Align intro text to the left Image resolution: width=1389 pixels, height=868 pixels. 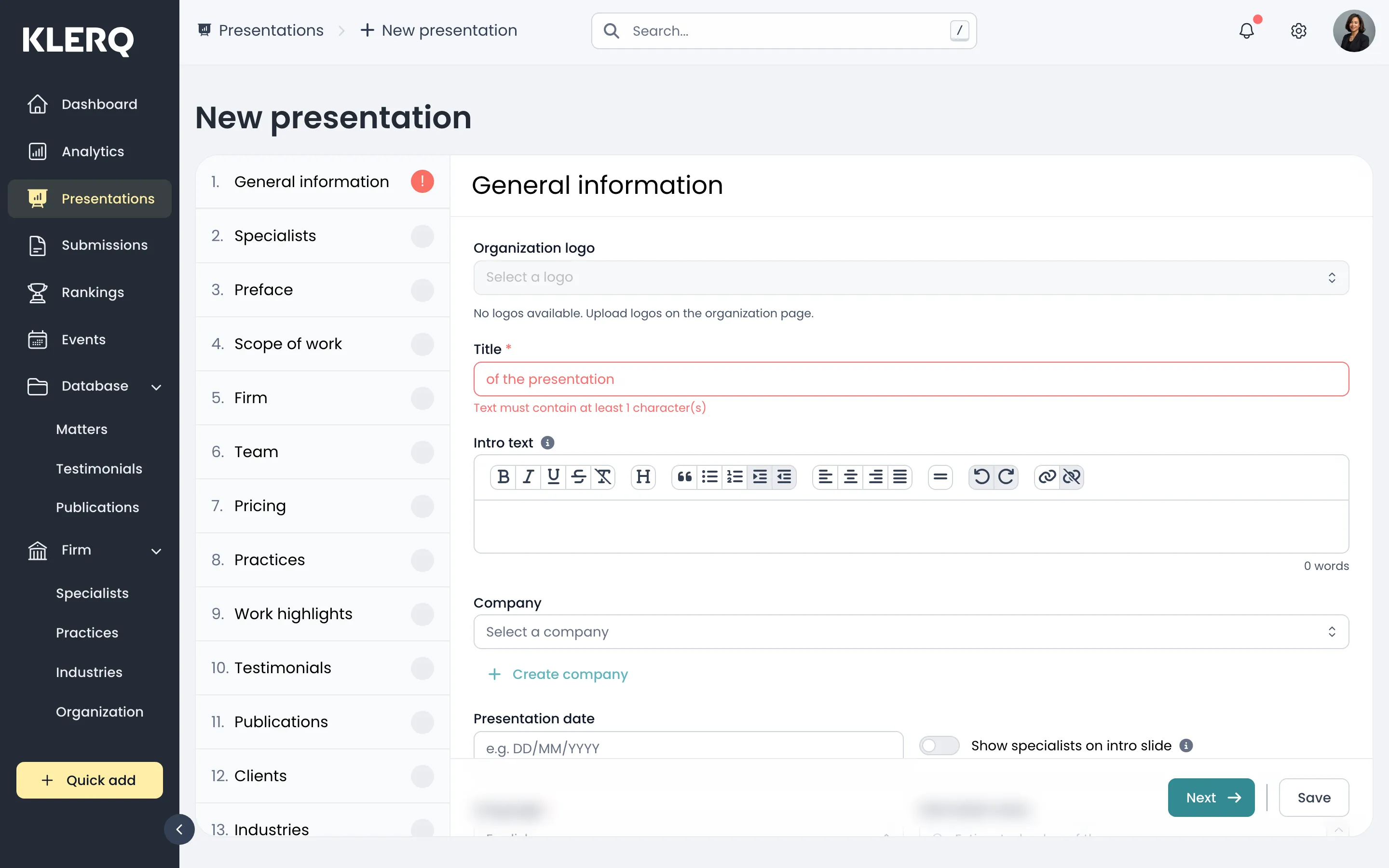(x=825, y=476)
